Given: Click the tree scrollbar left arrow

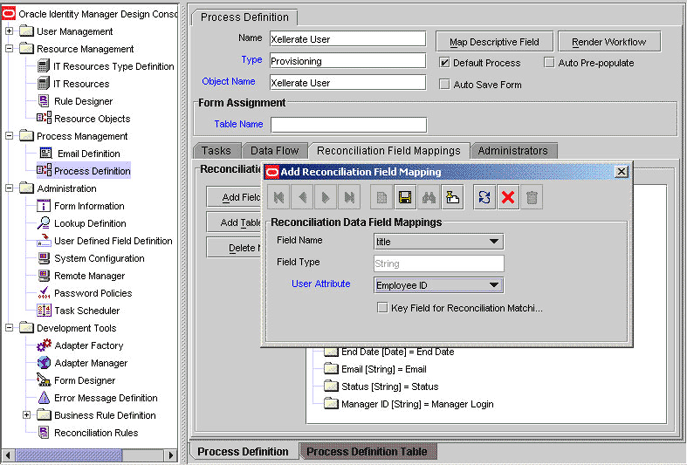Looking at the screenshot, I should (7, 455).
